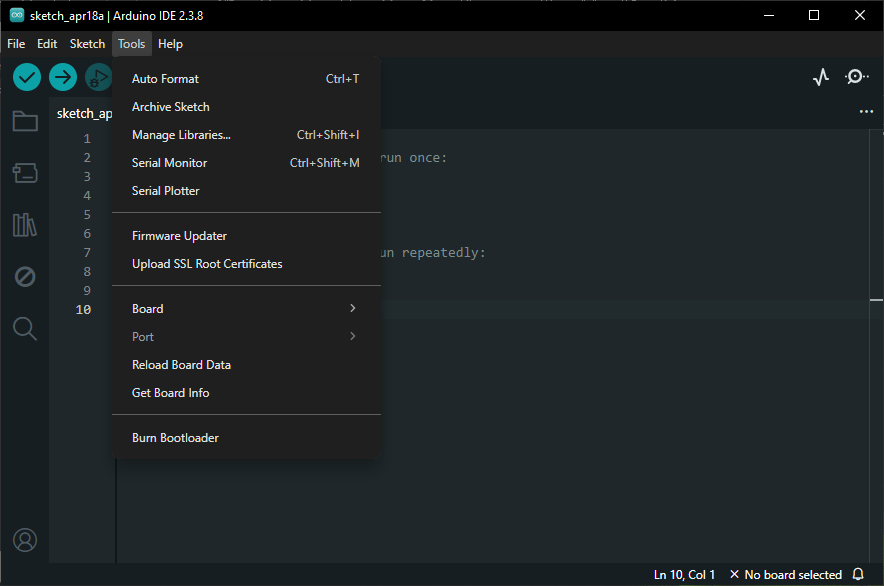Choose Manage Libraries menu entry

coord(181,135)
